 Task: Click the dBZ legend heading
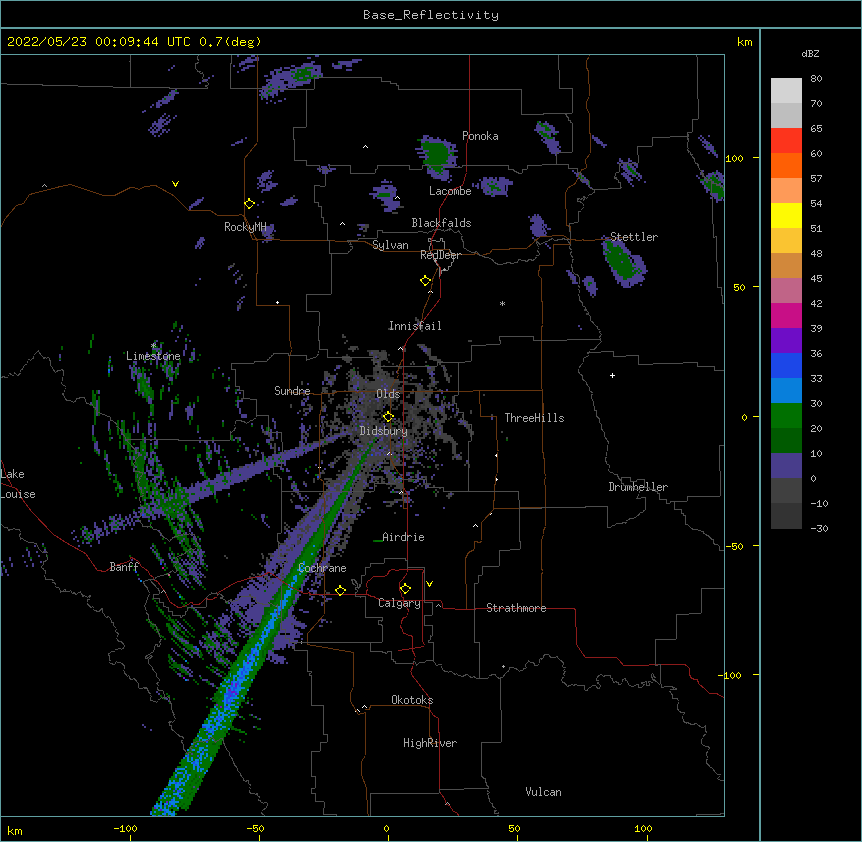pyautogui.click(x=810, y=53)
